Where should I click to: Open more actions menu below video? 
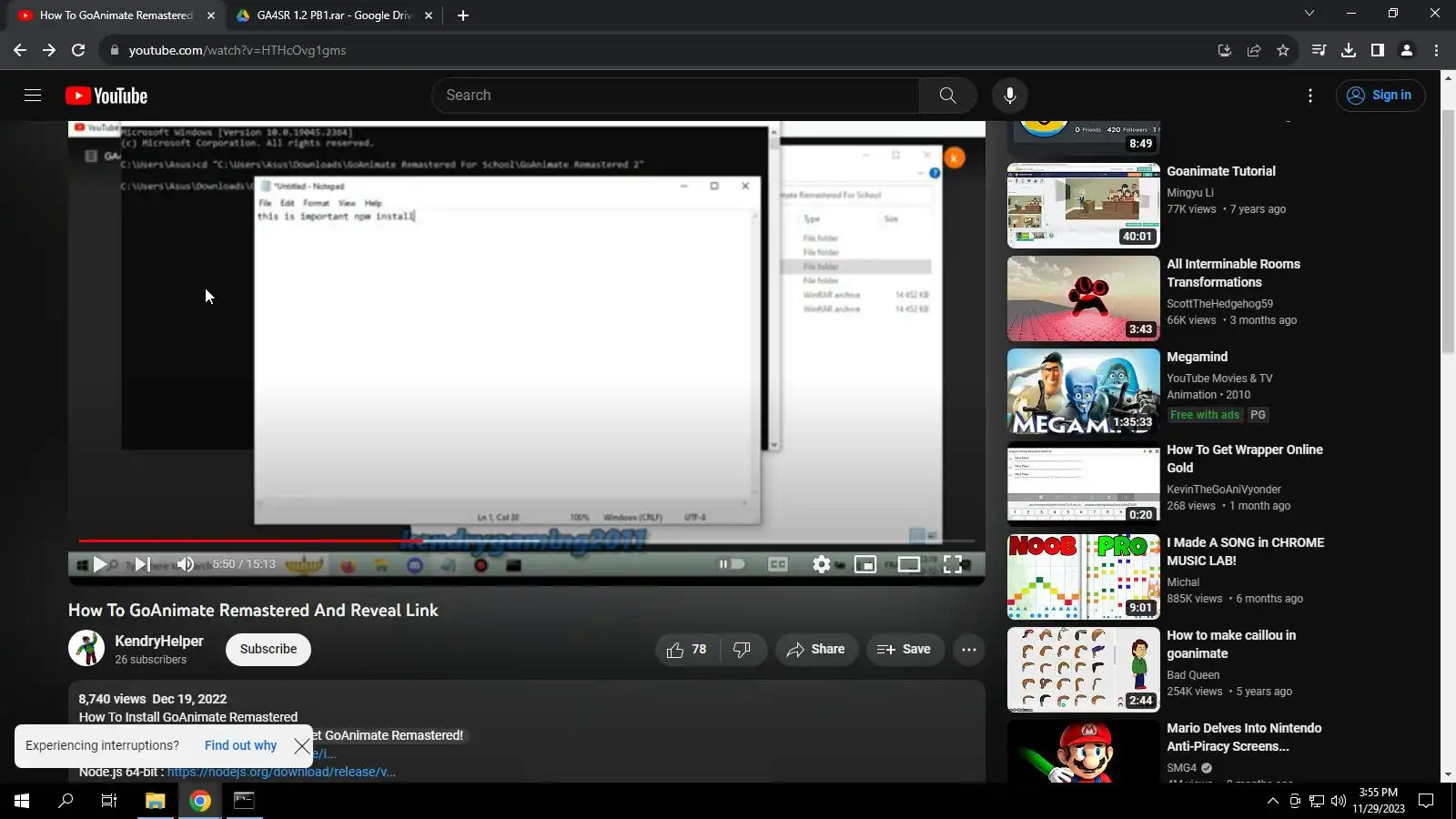coord(969,650)
